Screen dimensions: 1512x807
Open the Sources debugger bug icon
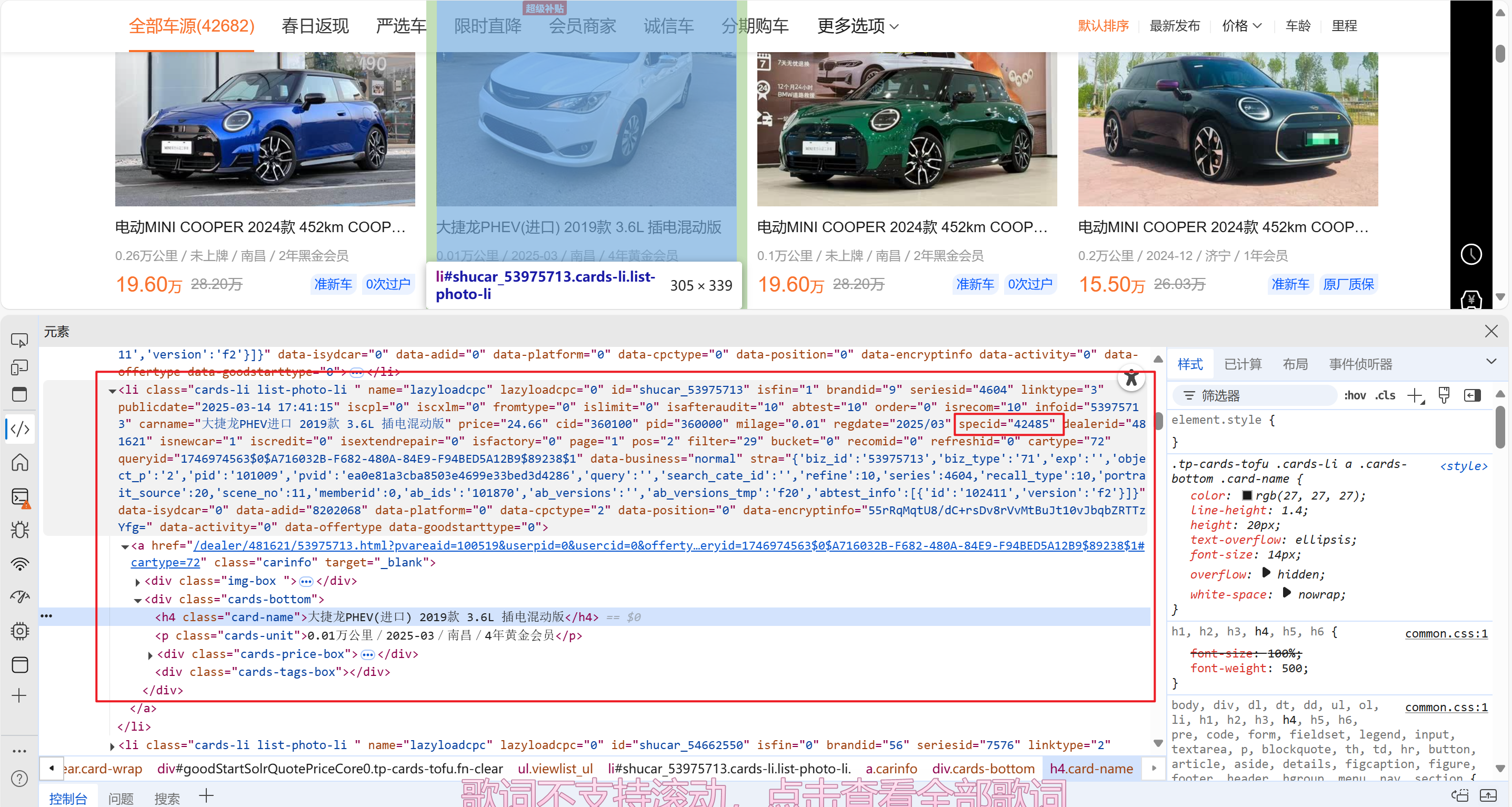[x=19, y=530]
